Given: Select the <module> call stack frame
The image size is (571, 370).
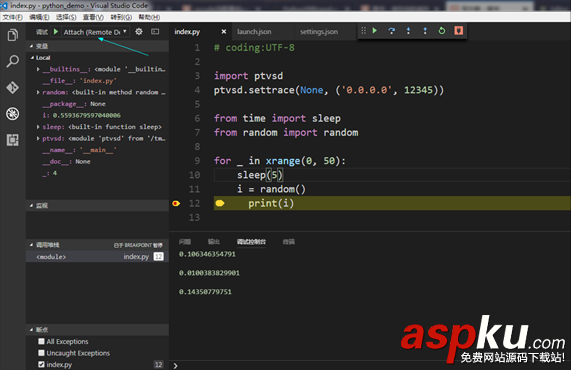Looking at the screenshot, I should (97, 257).
